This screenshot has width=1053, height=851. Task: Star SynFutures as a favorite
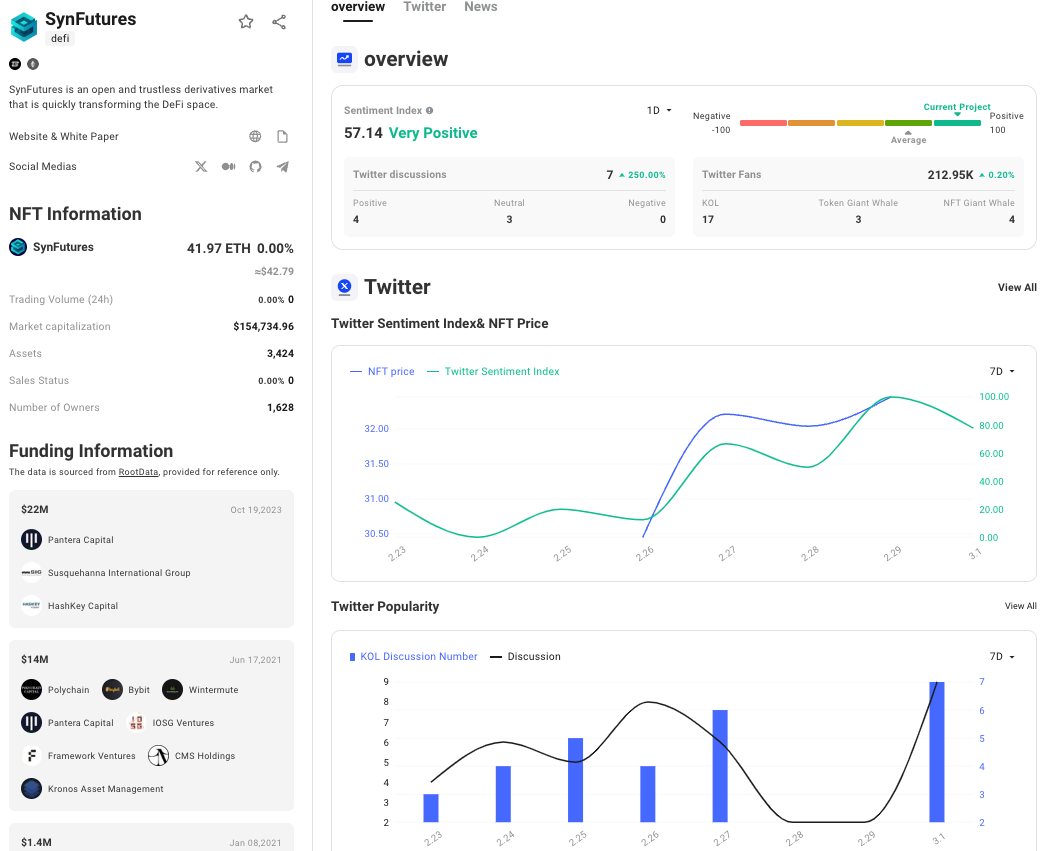click(246, 22)
